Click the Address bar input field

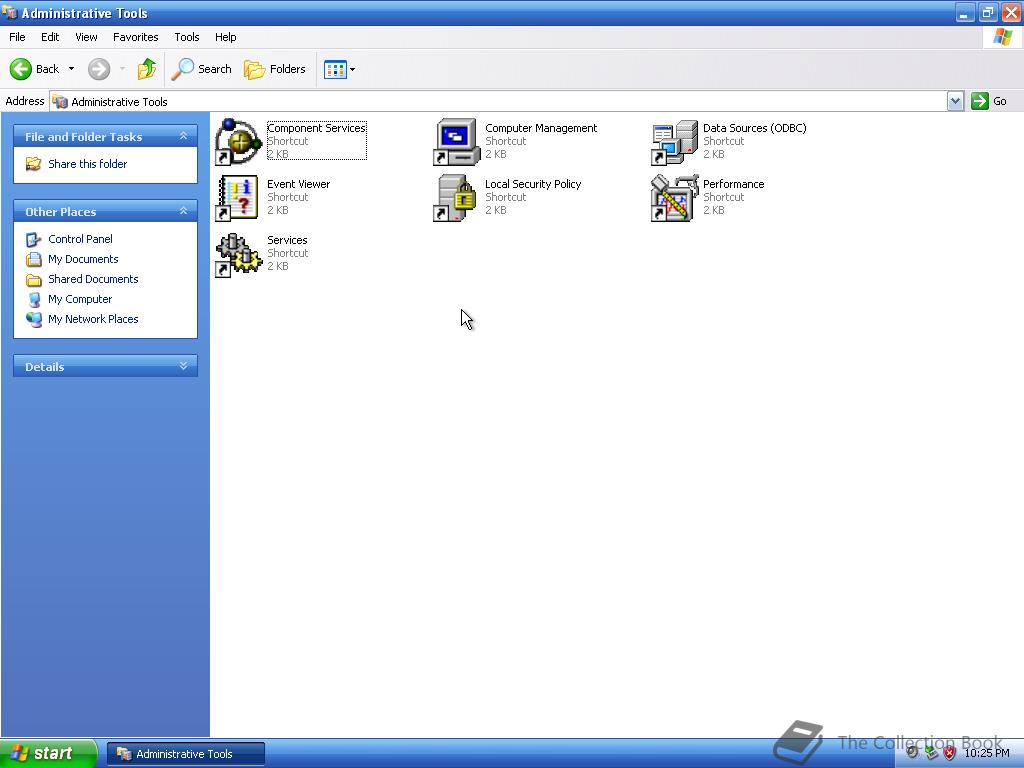[x=498, y=101]
